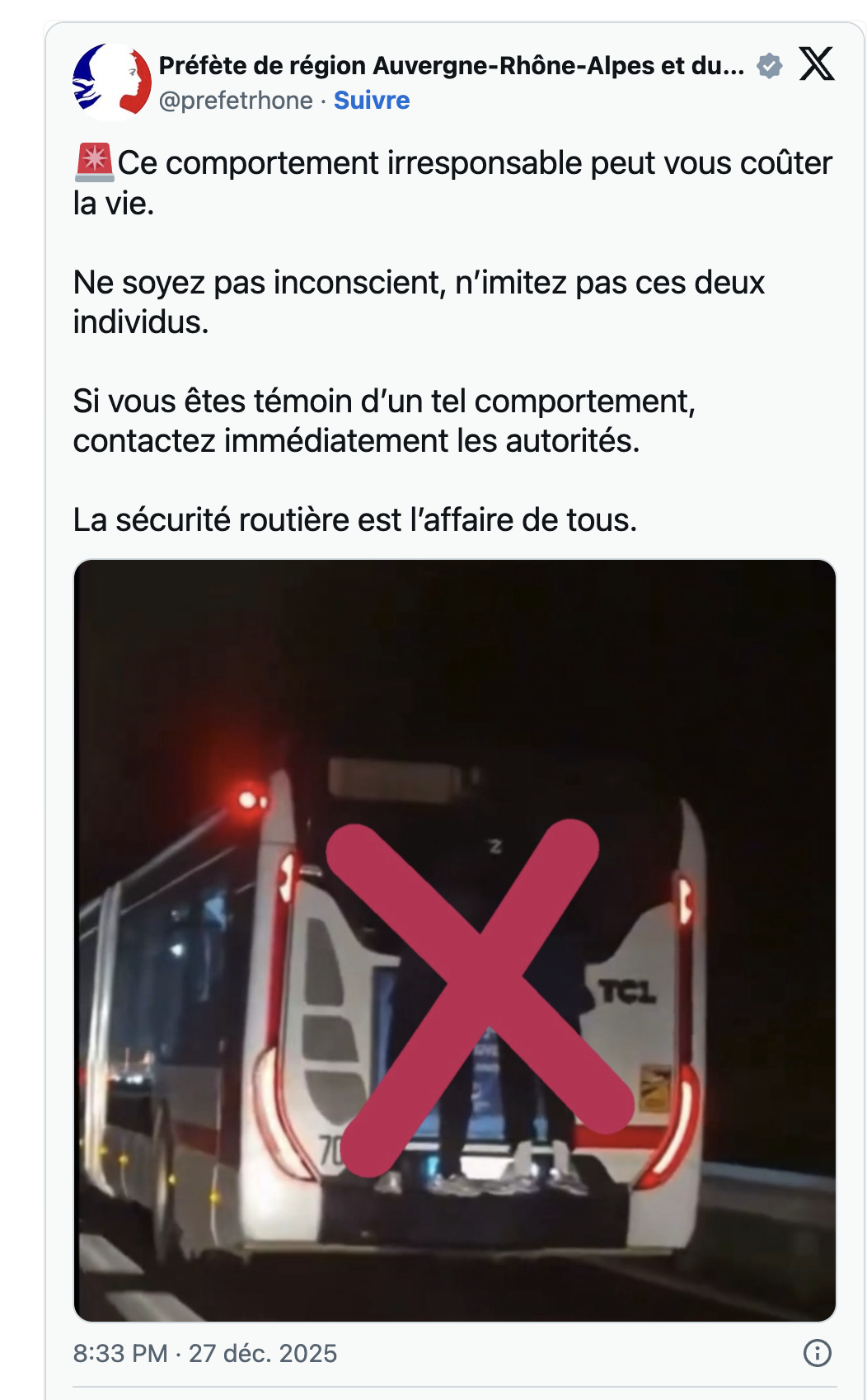Click the 'Si vous êtes témoin' paragraph

(x=384, y=420)
